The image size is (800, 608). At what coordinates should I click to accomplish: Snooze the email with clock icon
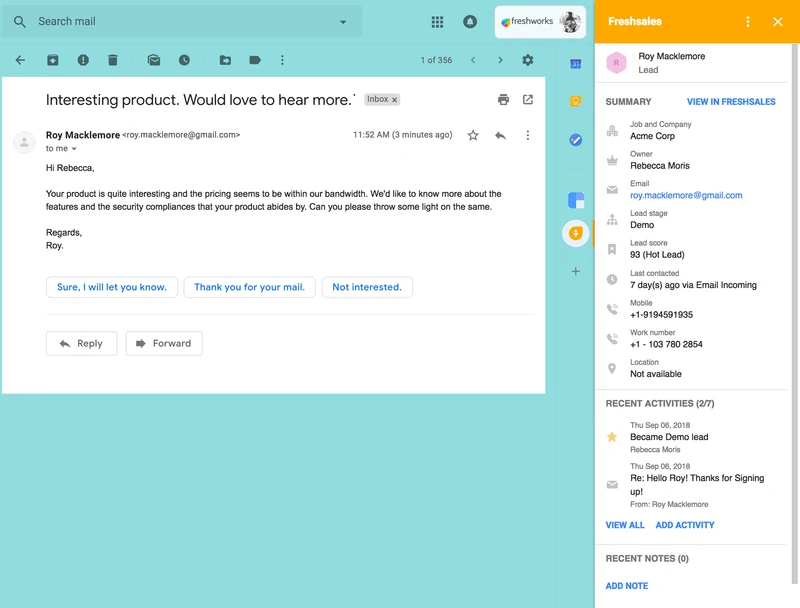pyautogui.click(x=184, y=60)
